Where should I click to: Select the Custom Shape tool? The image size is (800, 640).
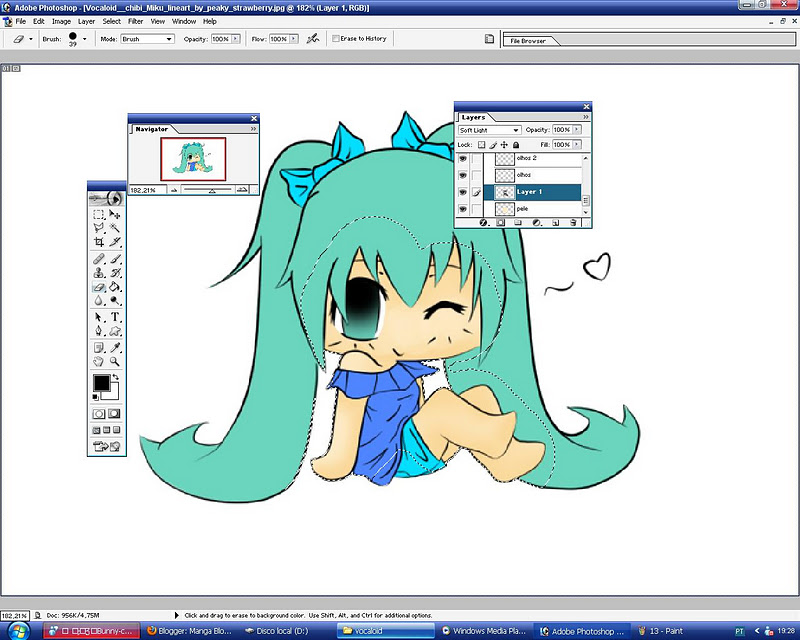coord(115,331)
